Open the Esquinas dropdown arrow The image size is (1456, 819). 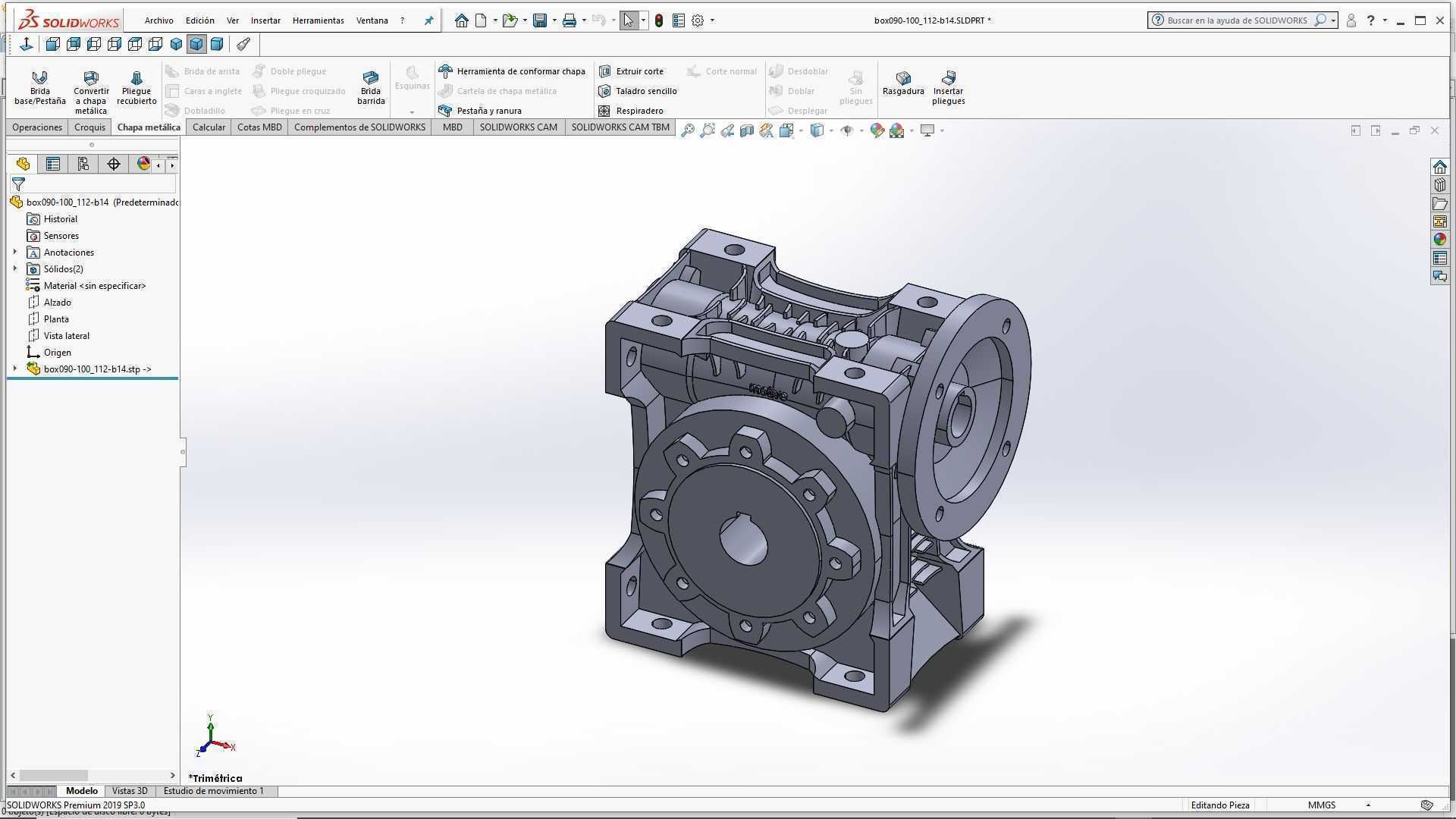point(412,112)
